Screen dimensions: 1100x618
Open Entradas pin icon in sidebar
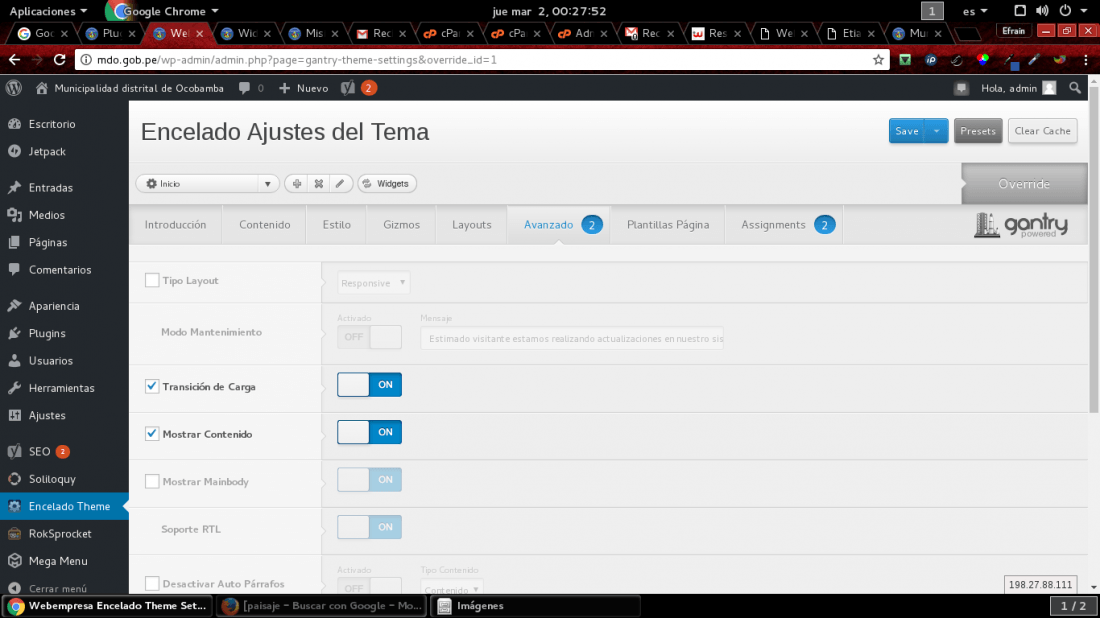[14, 188]
